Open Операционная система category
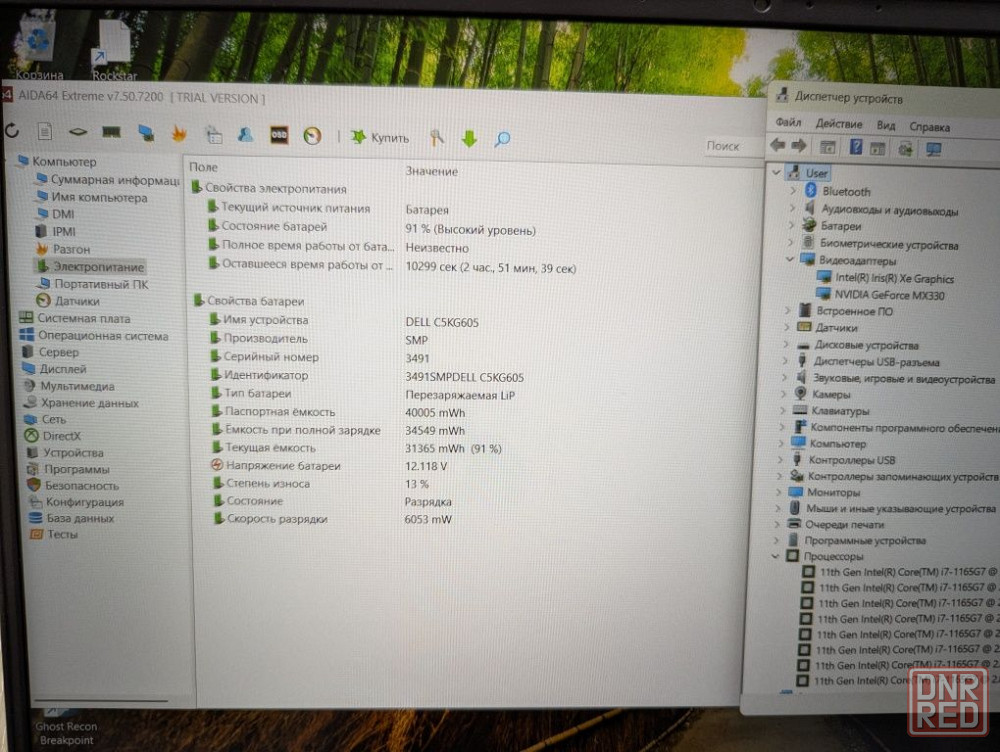The width and height of the screenshot is (1000, 752). pos(94,335)
